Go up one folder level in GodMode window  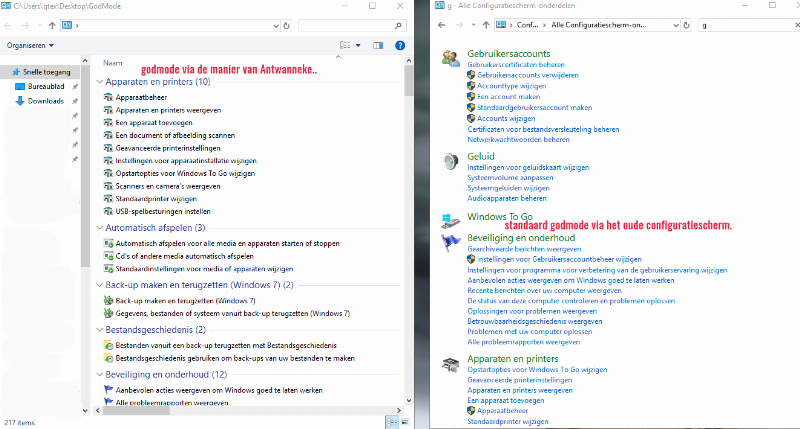click(x=52, y=26)
